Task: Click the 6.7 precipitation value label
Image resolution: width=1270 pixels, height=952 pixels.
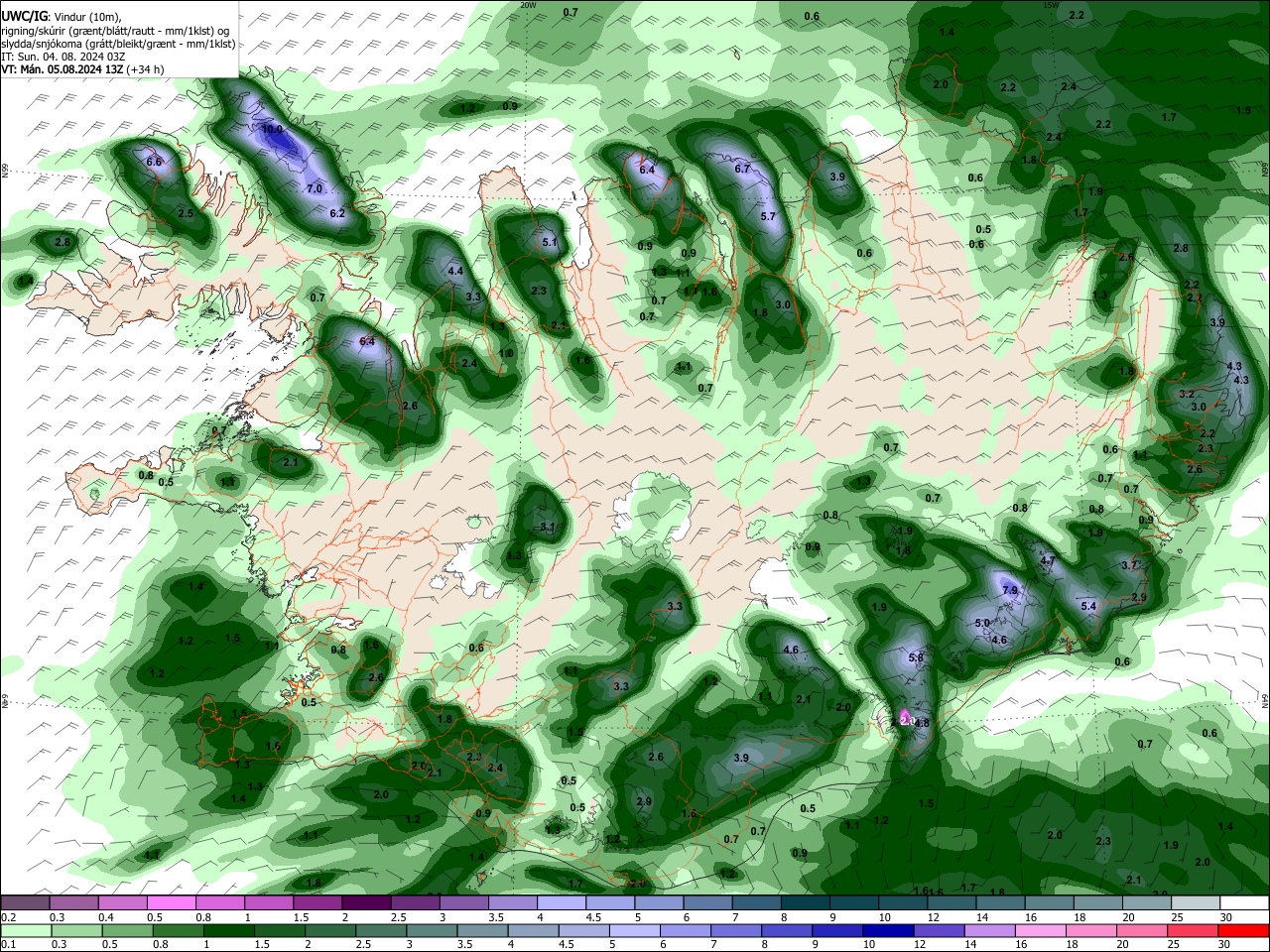Action: point(742,169)
